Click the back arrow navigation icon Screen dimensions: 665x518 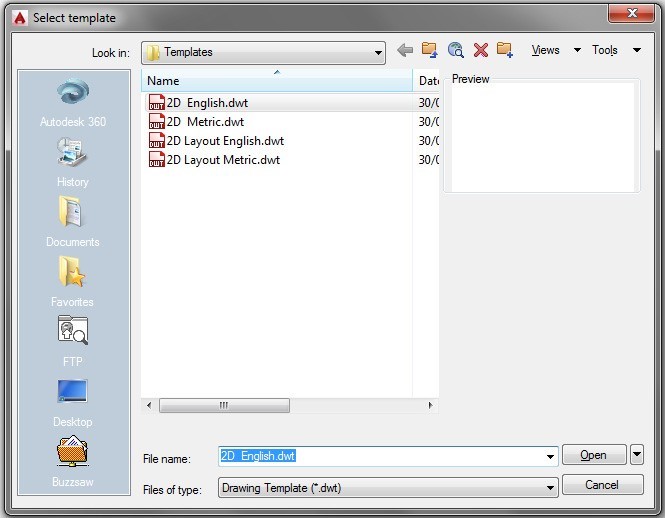(405, 51)
